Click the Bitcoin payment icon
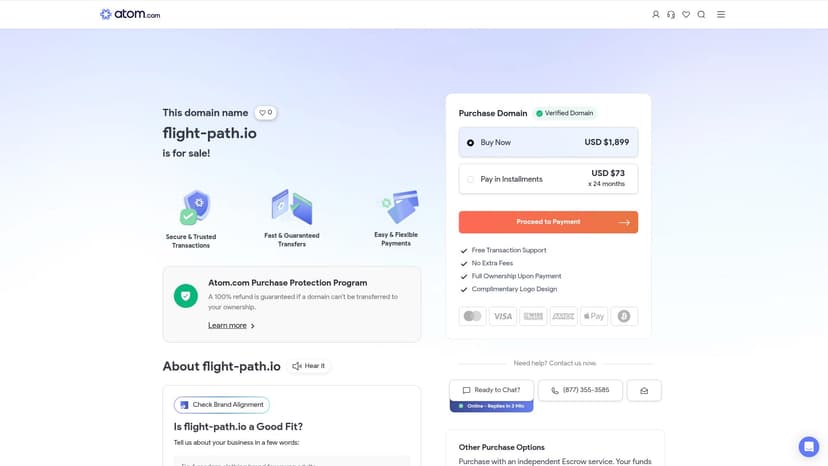Screen dimensions: 828x466 pos(624,316)
